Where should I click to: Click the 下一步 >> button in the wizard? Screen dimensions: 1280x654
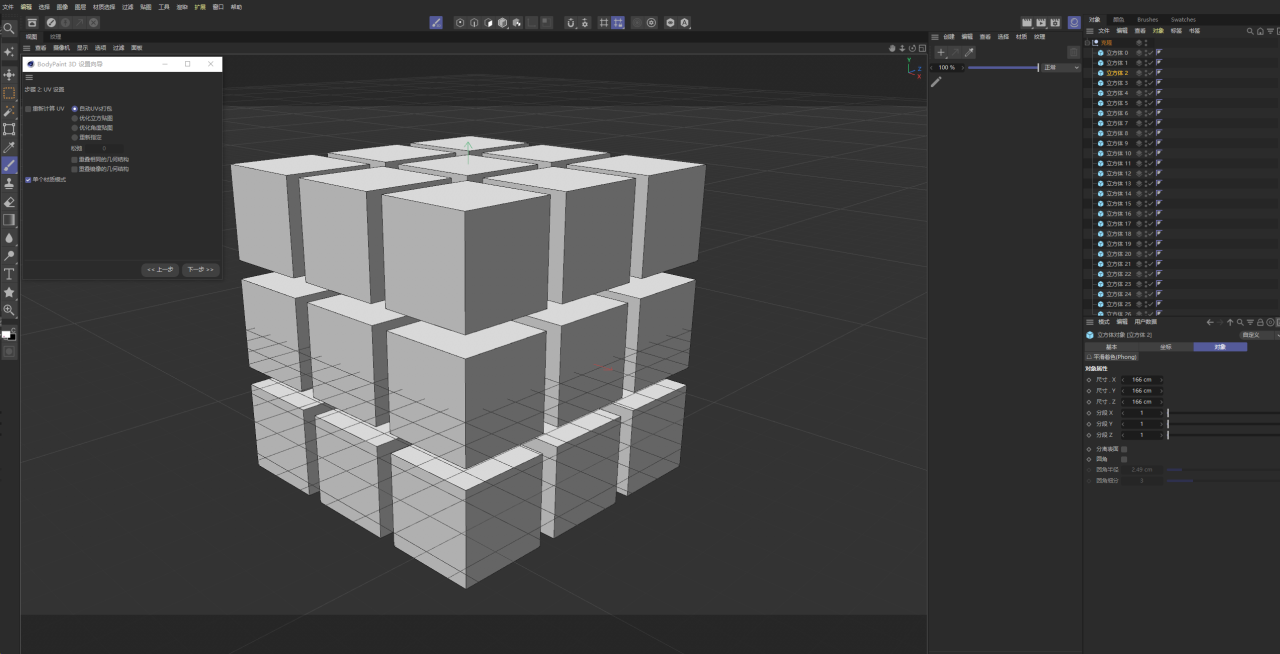pyautogui.click(x=200, y=269)
